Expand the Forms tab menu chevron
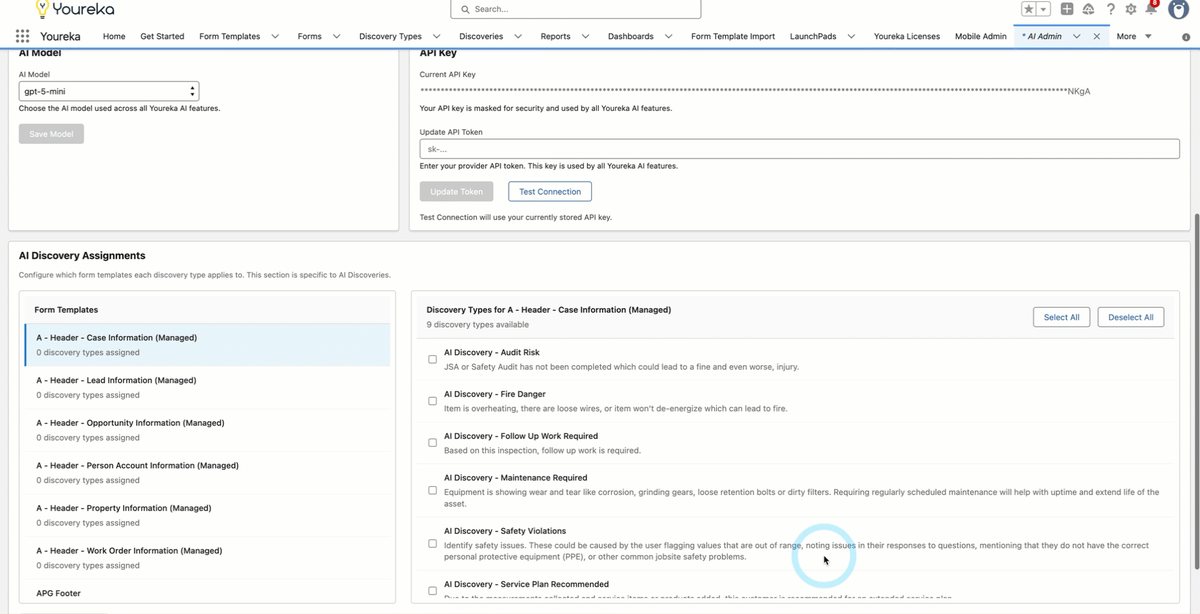The width and height of the screenshot is (1200, 614). [337, 36]
